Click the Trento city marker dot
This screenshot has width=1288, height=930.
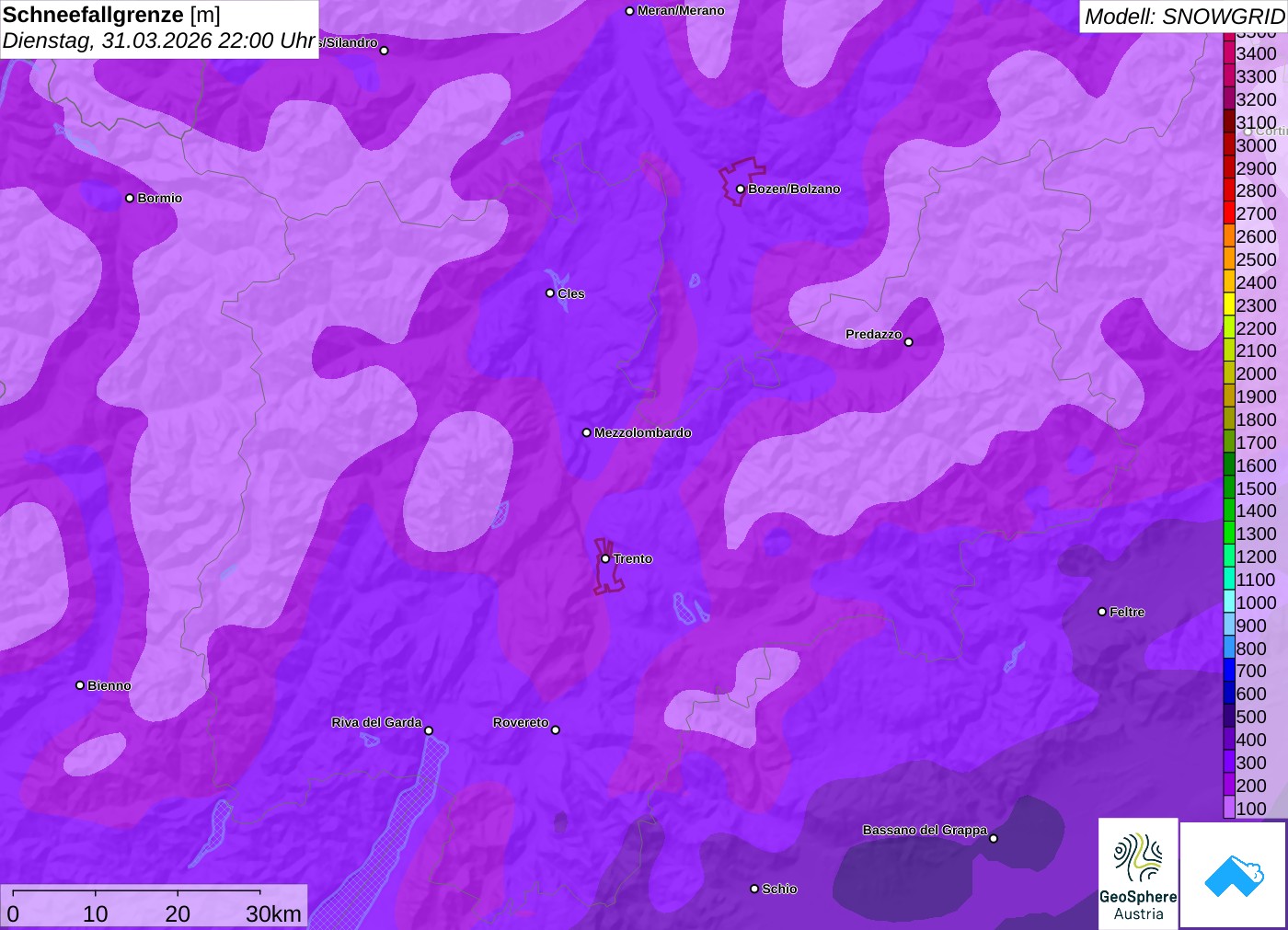[x=605, y=558]
